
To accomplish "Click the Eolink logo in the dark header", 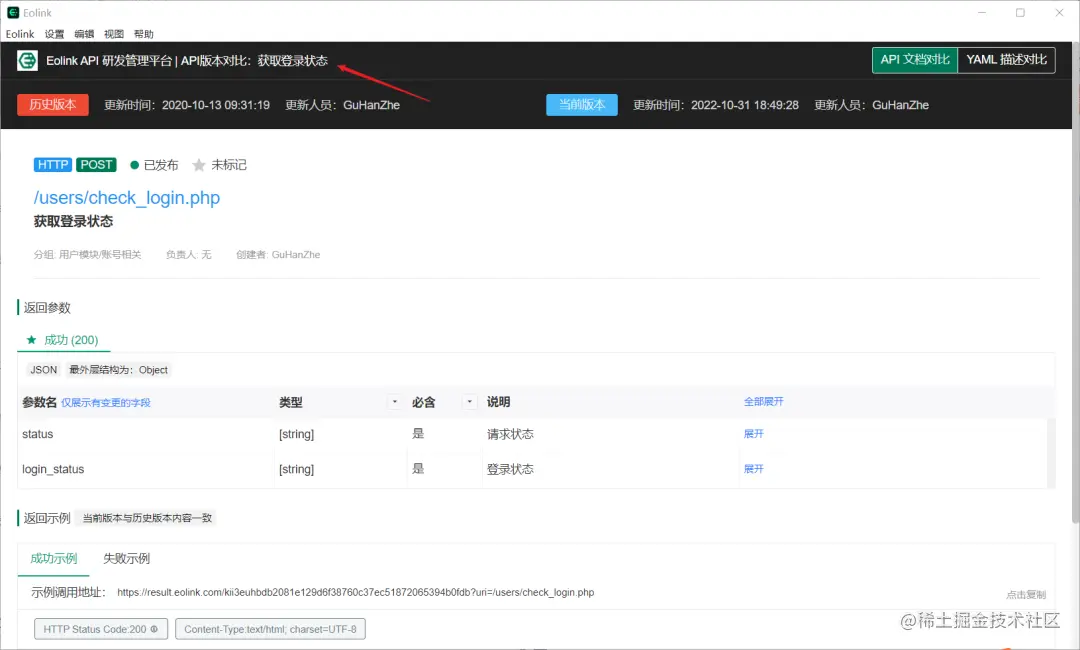I will [28, 61].
